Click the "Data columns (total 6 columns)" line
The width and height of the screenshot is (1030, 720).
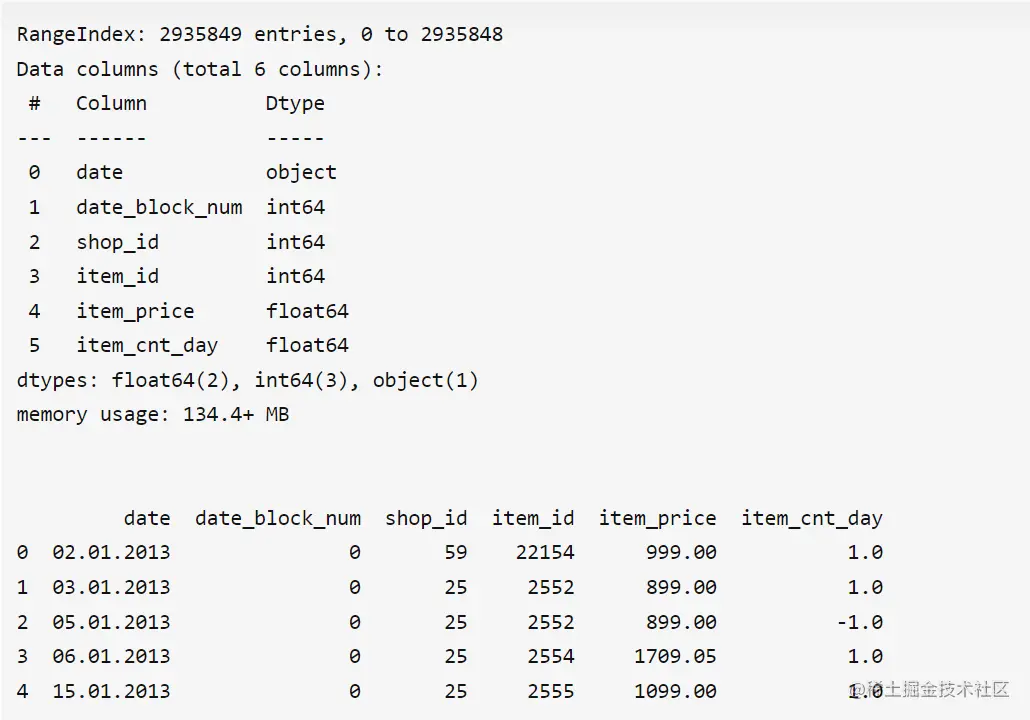click(x=199, y=69)
